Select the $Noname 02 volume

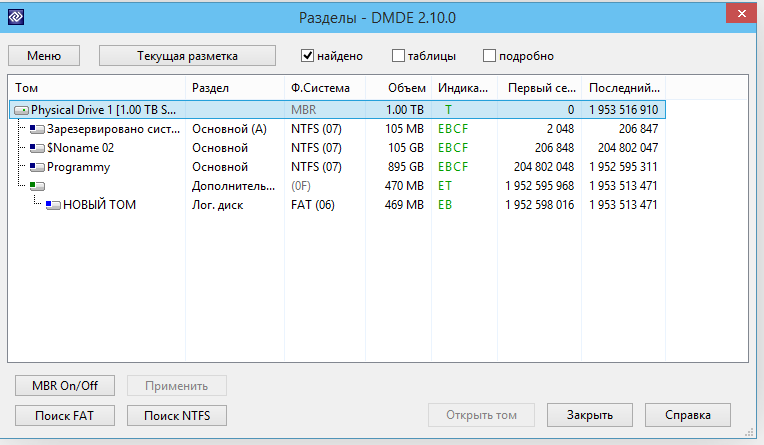tap(80, 148)
